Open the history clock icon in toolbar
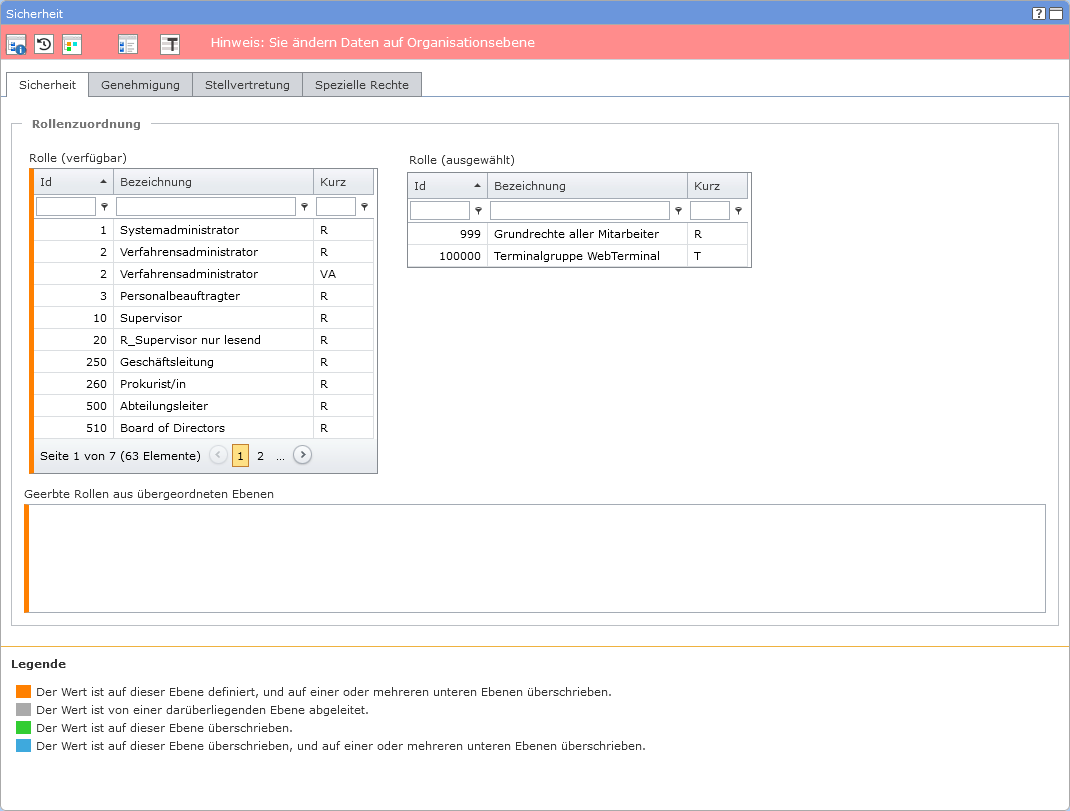 pos(44,44)
